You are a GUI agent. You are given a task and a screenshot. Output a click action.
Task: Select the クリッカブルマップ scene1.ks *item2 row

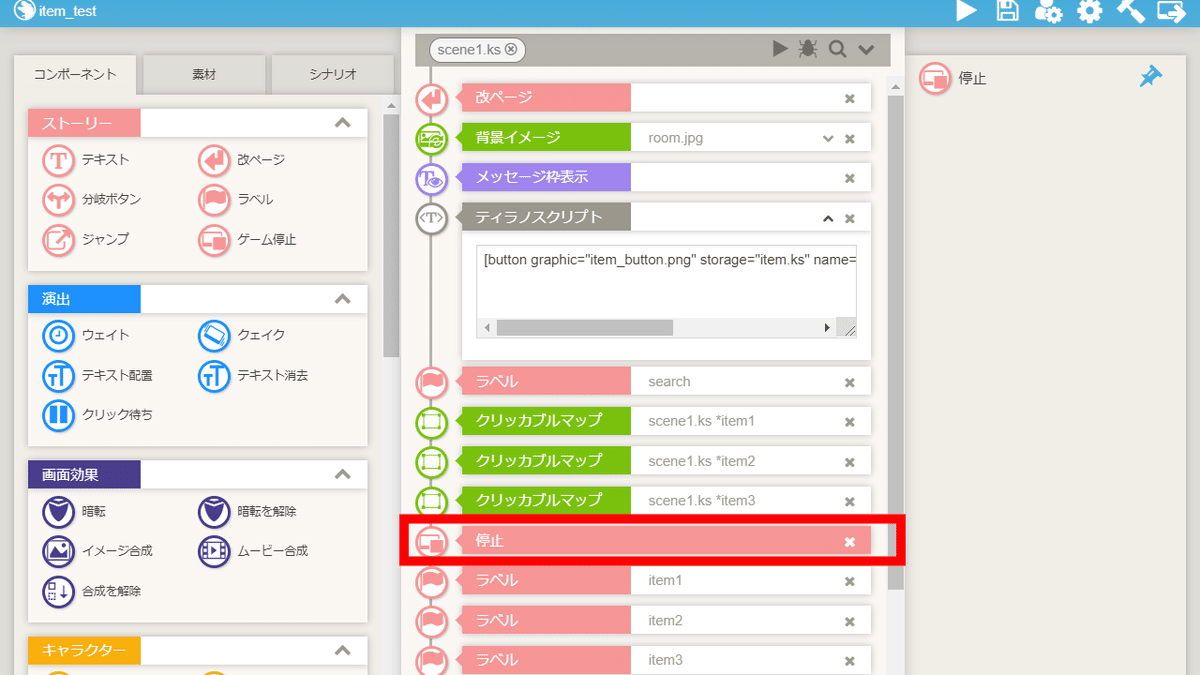coord(666,461)
